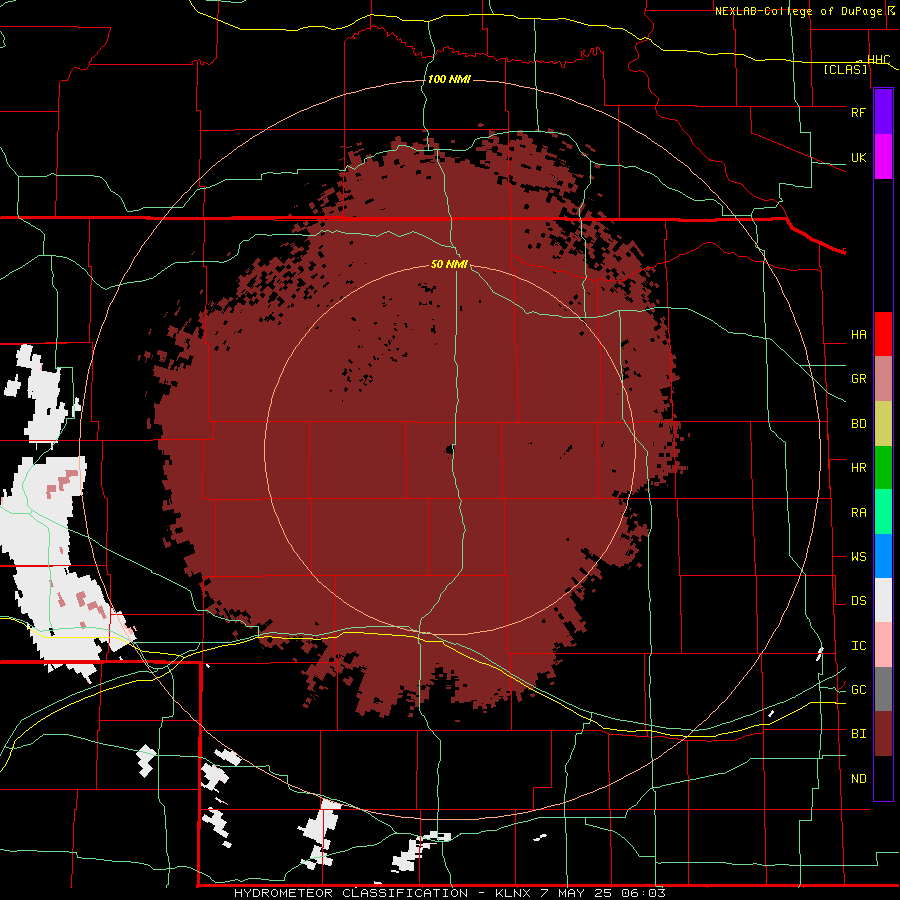Click the BI dark red legend swatch
Image resolution: width=900 pixels, height=900 pixels.
883,734
